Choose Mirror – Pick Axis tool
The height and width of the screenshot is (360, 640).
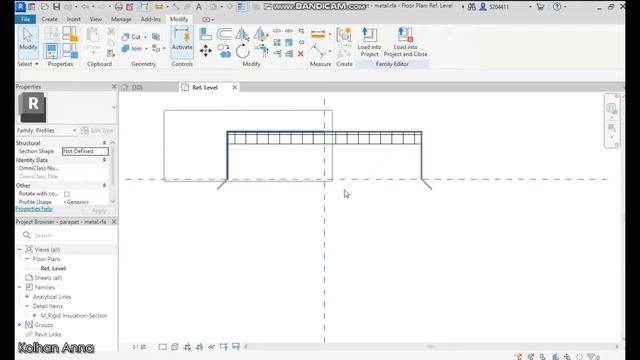(x=242, y=34)
